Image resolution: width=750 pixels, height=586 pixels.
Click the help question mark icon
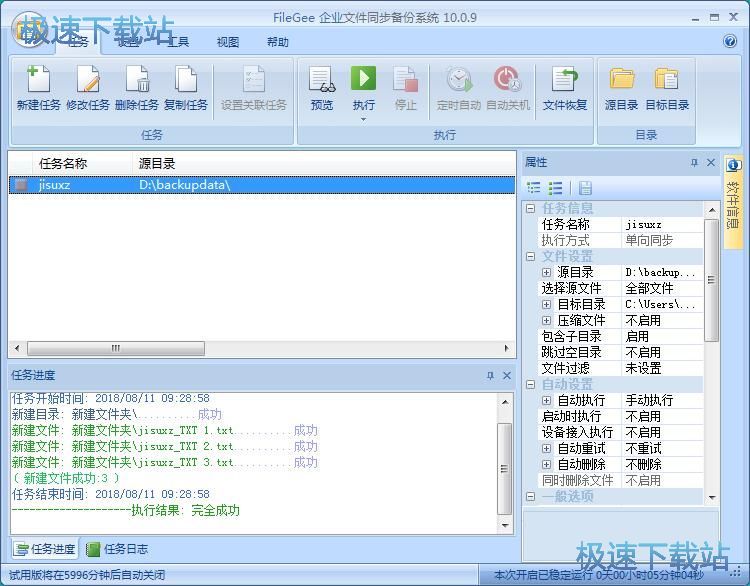pyautogui.click(x=730, y=41)
